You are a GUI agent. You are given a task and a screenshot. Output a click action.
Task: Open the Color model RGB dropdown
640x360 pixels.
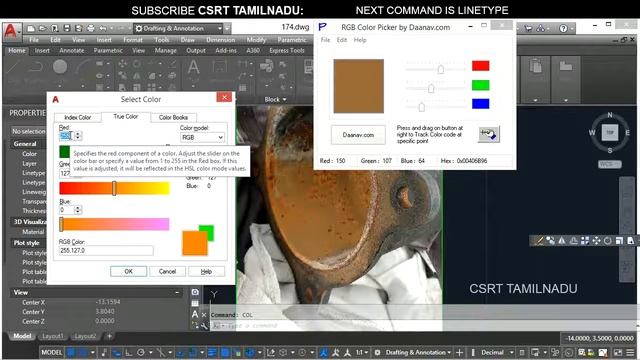(x=202, y=138)
